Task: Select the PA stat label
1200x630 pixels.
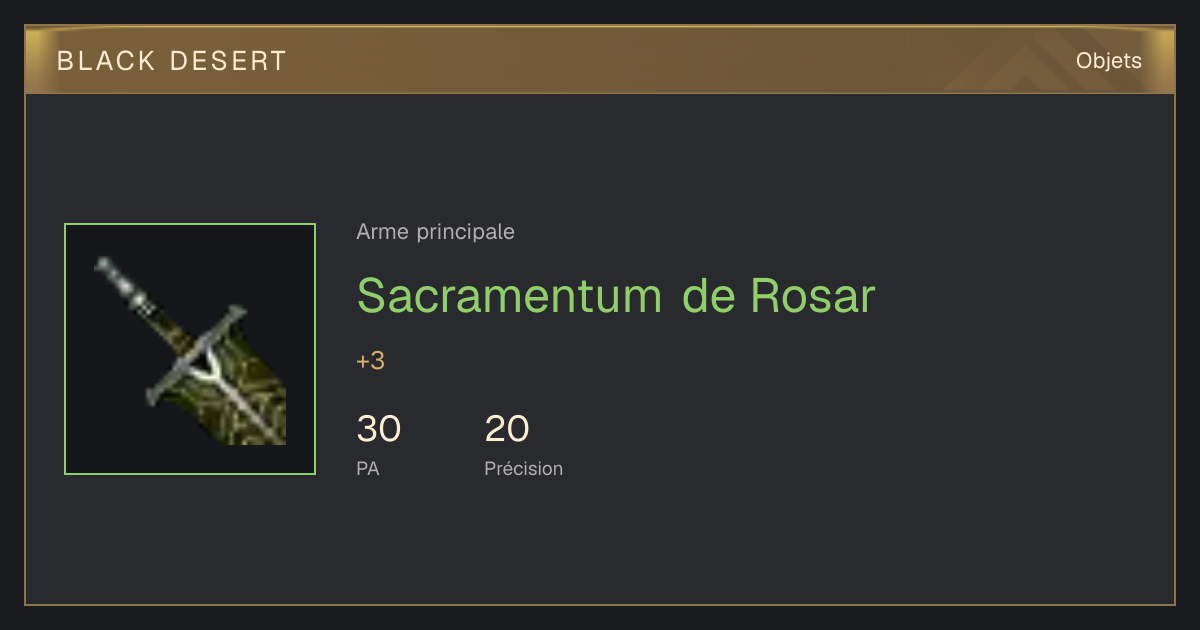Action: [x=368, y=468]
